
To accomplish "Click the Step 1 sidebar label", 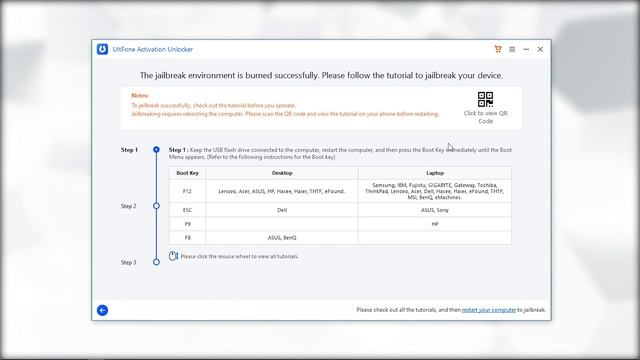I will pyautogui.click(x=129, y=150).
